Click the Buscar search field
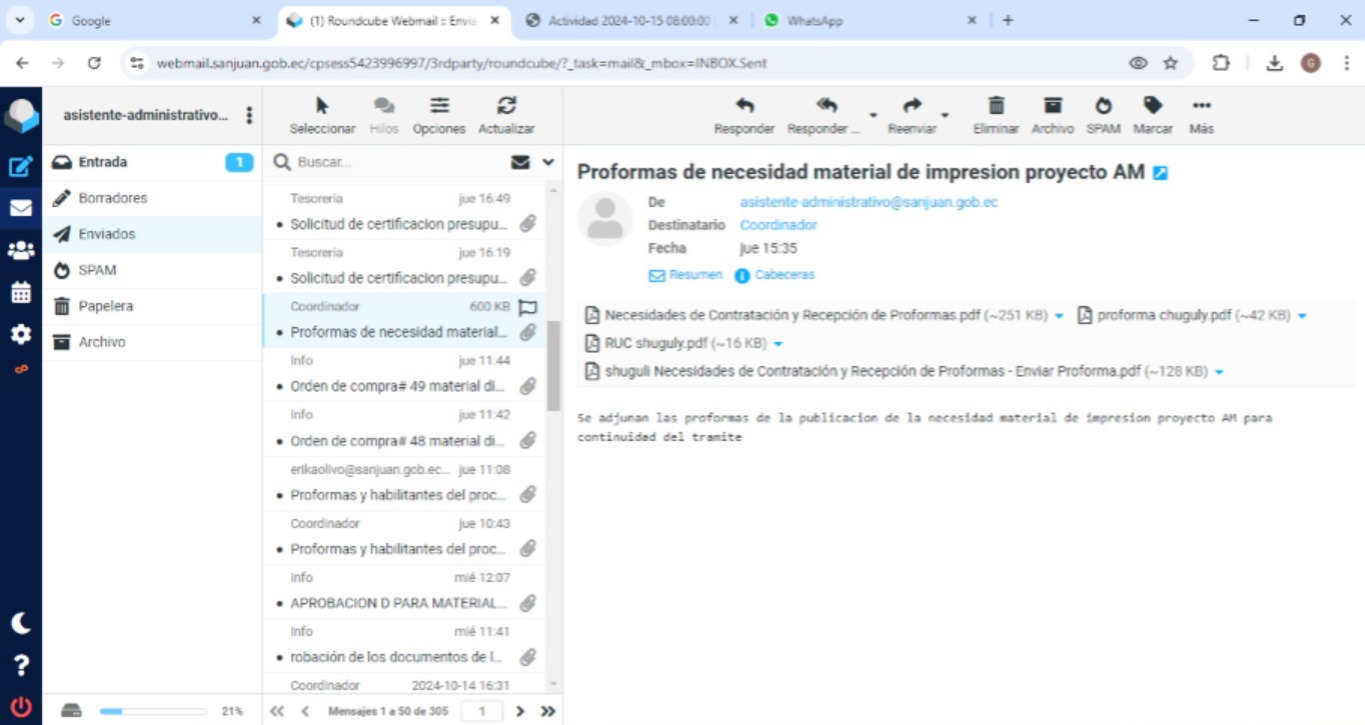The width and height of the screenshot is (1365, 725). coord(395,162)
